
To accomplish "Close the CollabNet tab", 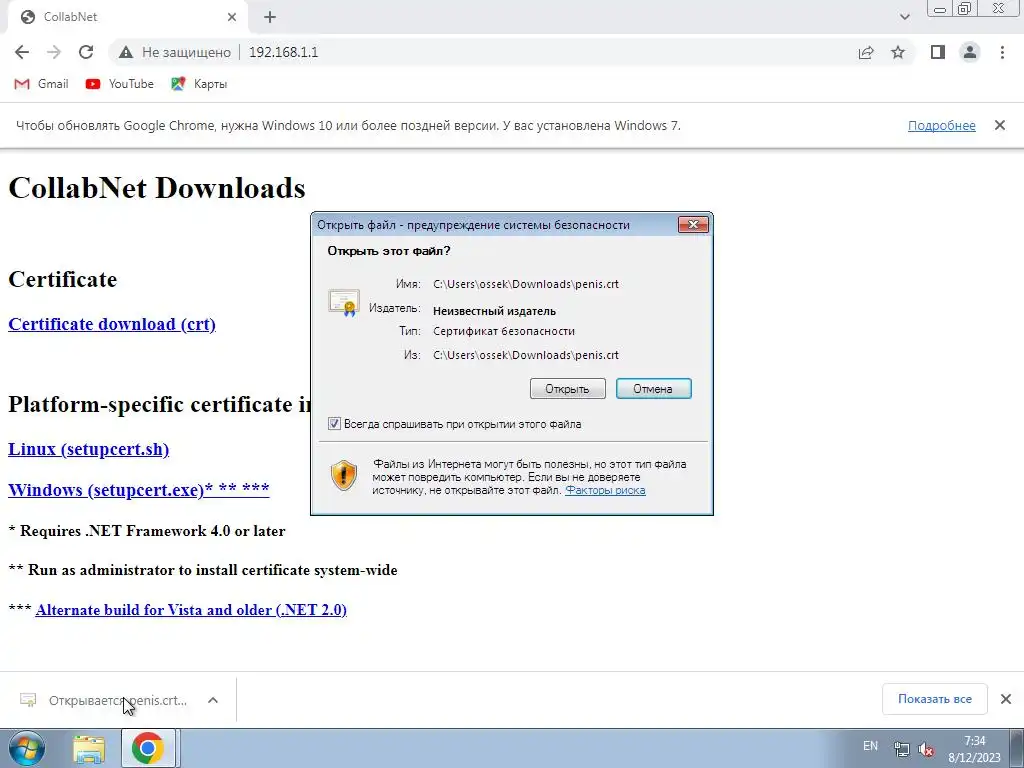I will coord(232,17).
